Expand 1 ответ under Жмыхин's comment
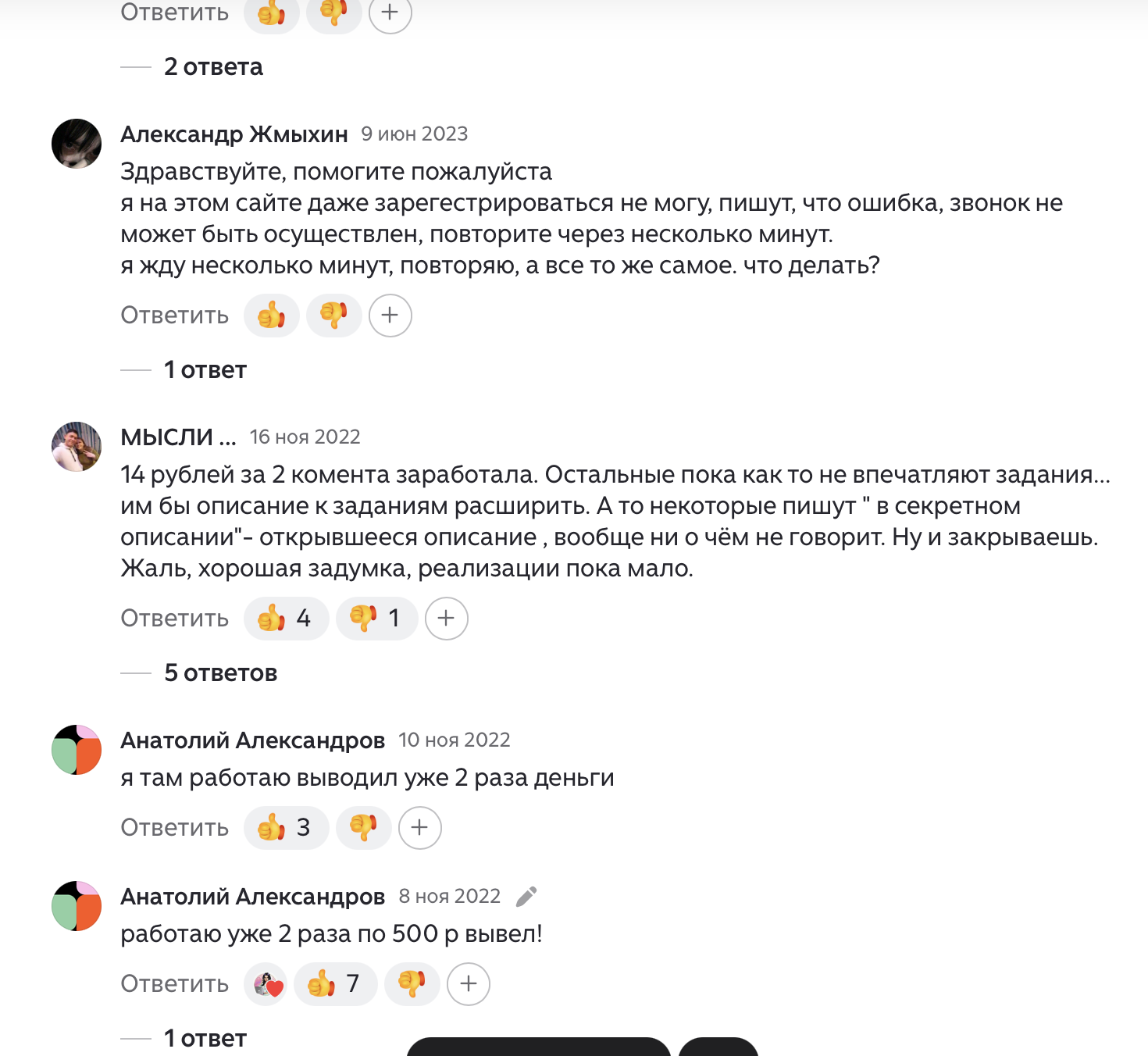Viewport: 1148px width, 1056px height. [204, 369]
